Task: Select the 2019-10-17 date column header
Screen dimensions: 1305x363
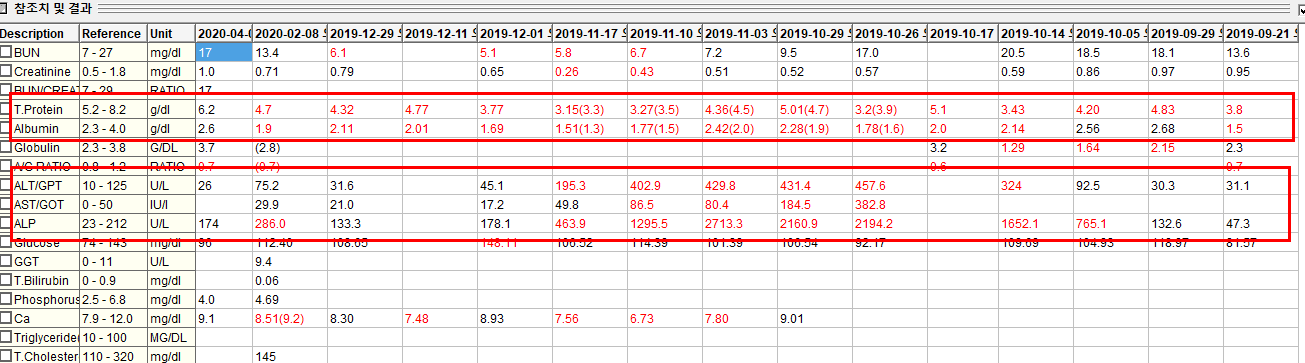Action: point(963,33)
